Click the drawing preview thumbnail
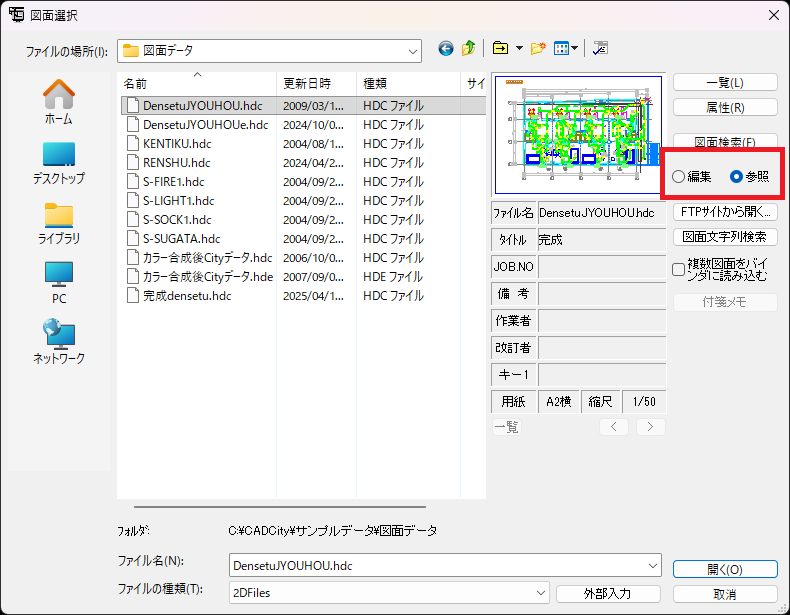 pos(578,135)
